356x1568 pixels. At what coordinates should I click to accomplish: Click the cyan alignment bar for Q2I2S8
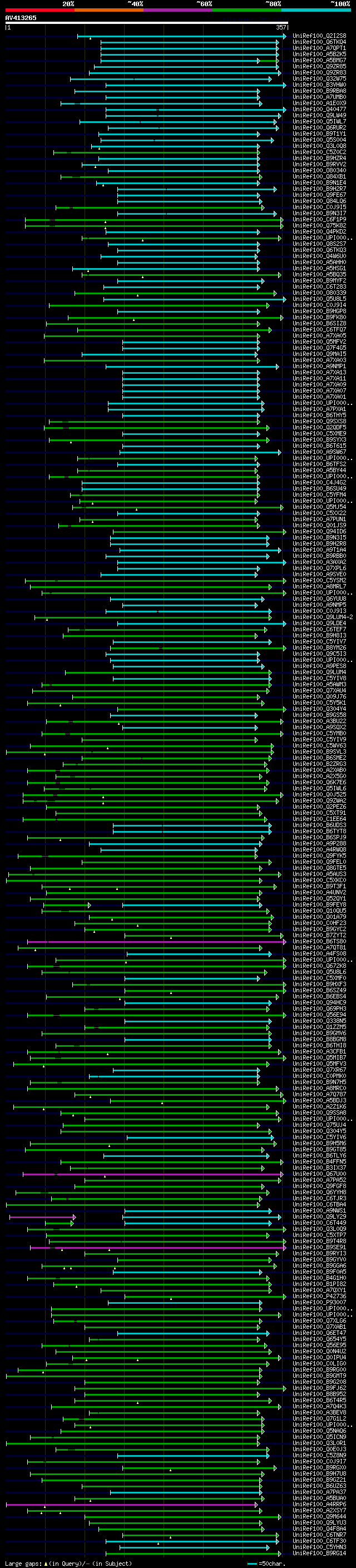181,37
